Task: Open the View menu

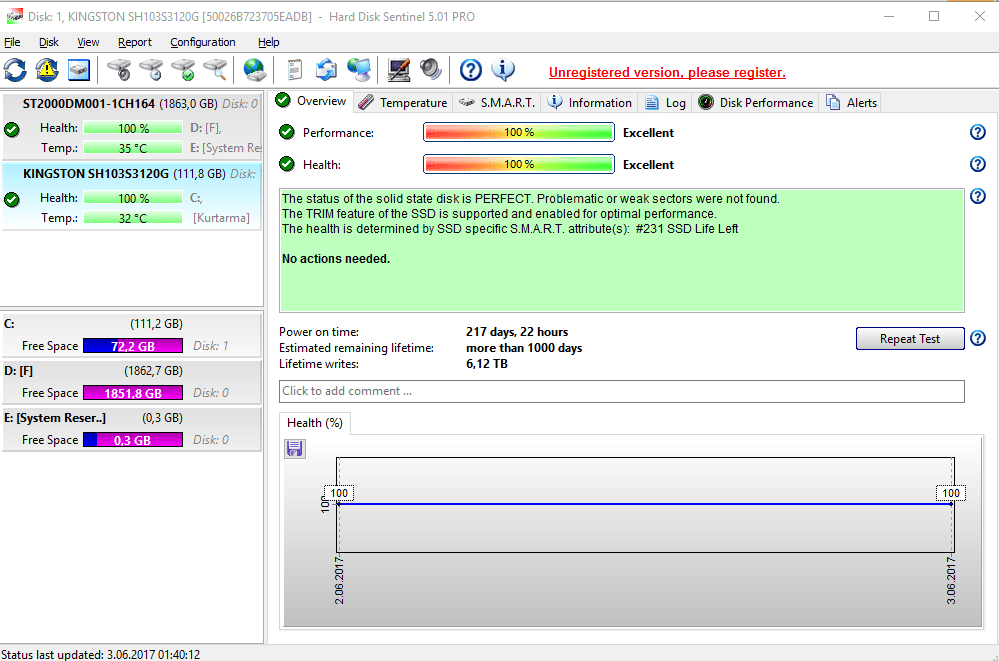Action: pyautogui.click(x=88, y=42)
